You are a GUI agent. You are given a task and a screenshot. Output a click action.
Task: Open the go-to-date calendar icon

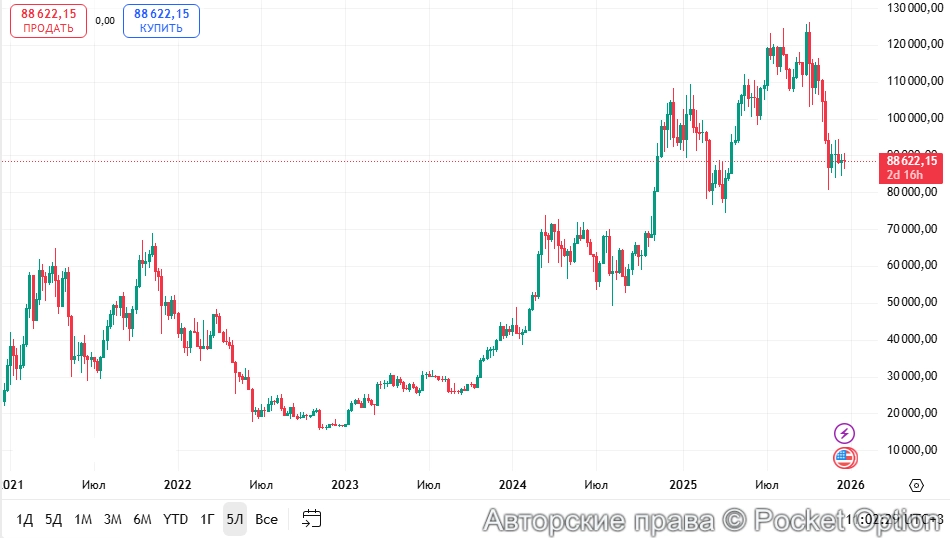pyautogui.click(x=312, y=519)
